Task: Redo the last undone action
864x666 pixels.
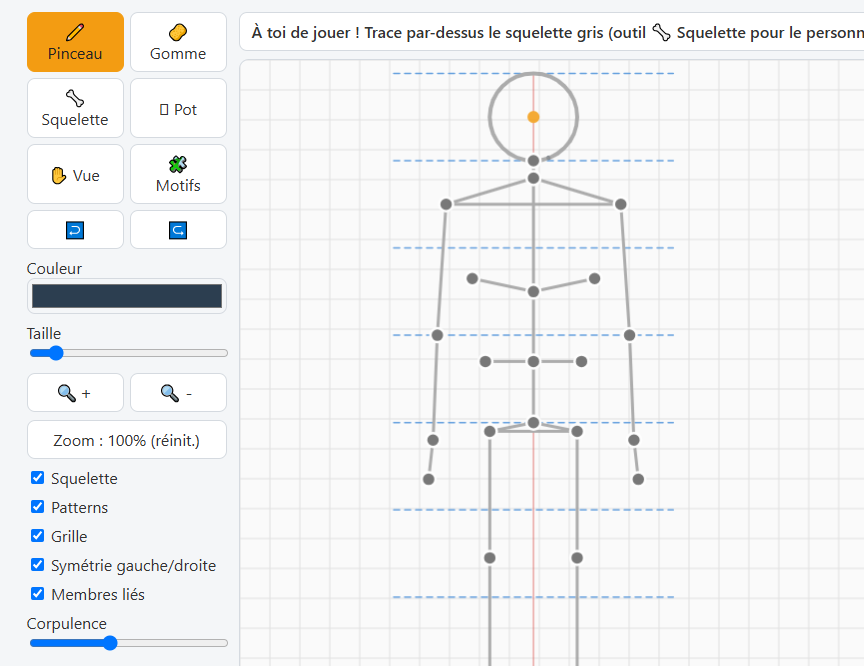Action: coord(178,230)
